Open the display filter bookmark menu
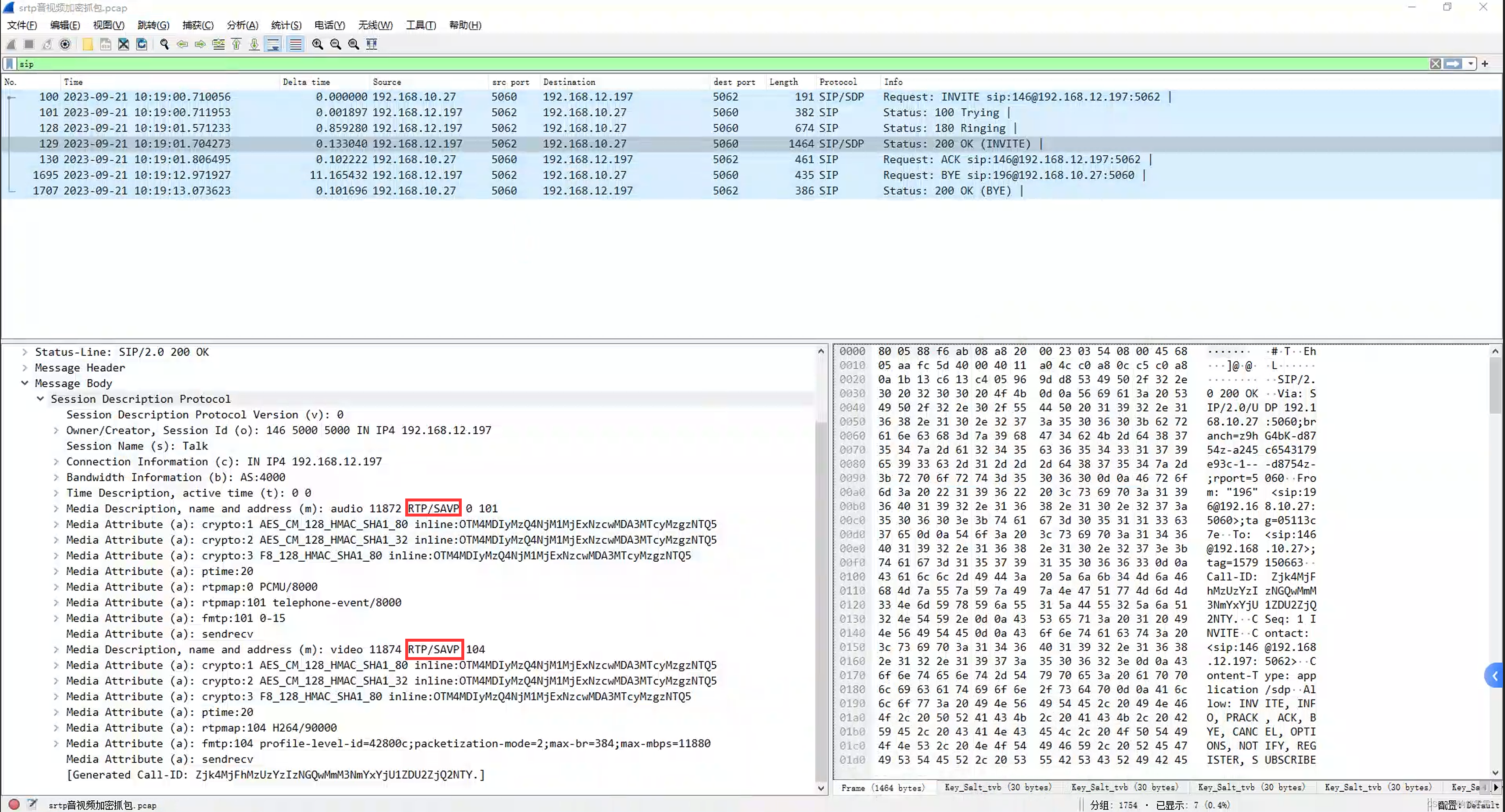This screenshot has width=1505, height=812. coord(10,64)
